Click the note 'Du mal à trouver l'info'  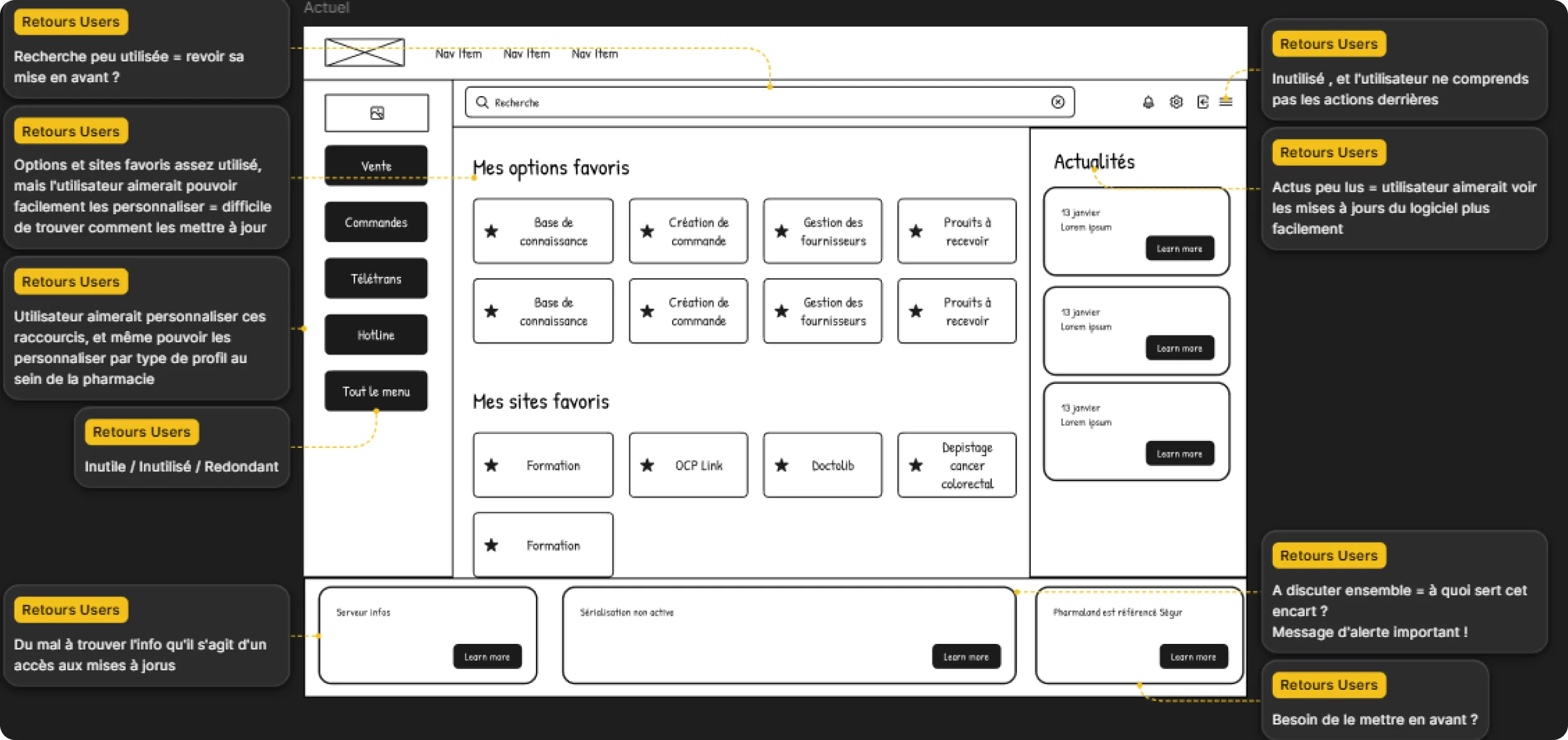click(146, 636)
